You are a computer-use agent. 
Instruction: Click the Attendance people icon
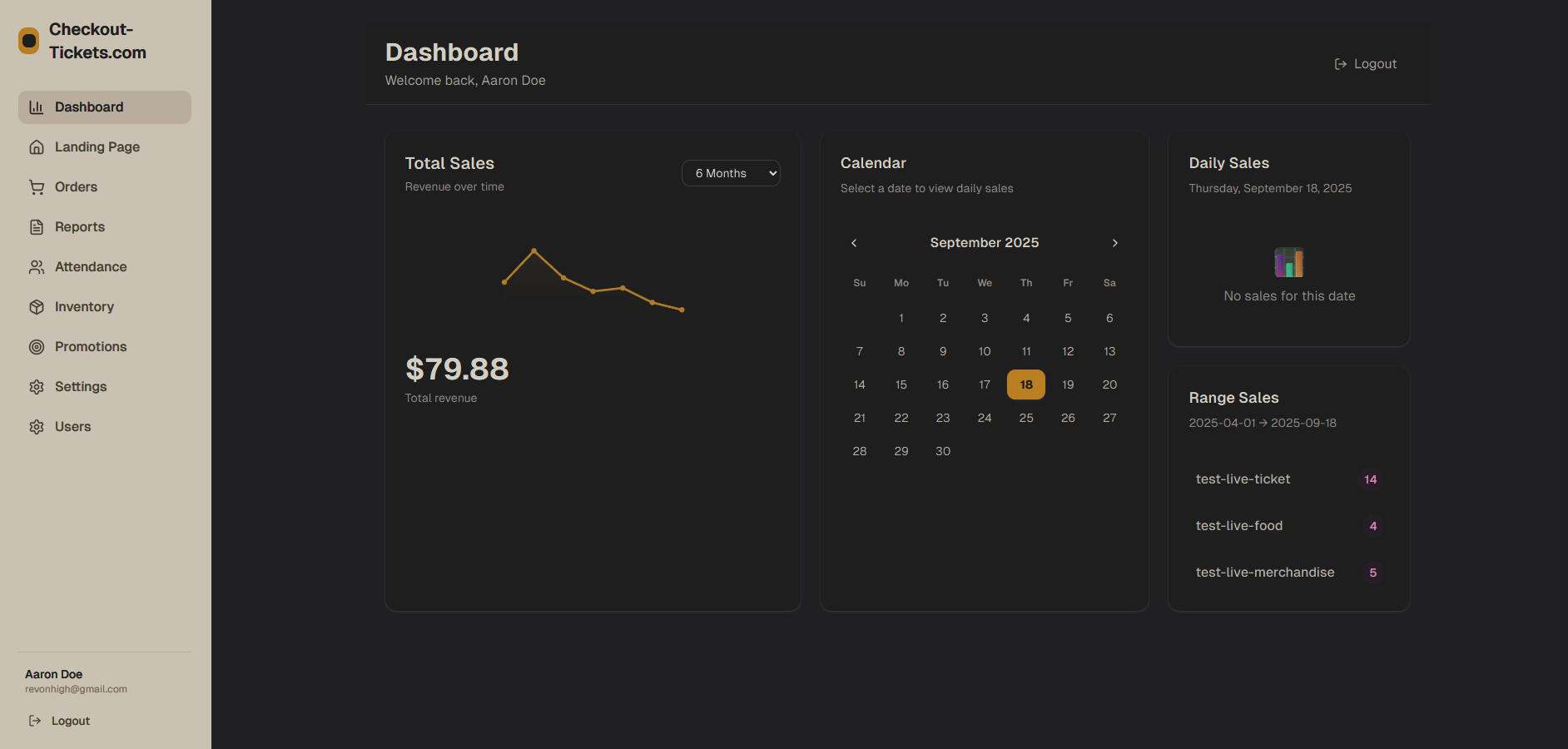[37, 267]
